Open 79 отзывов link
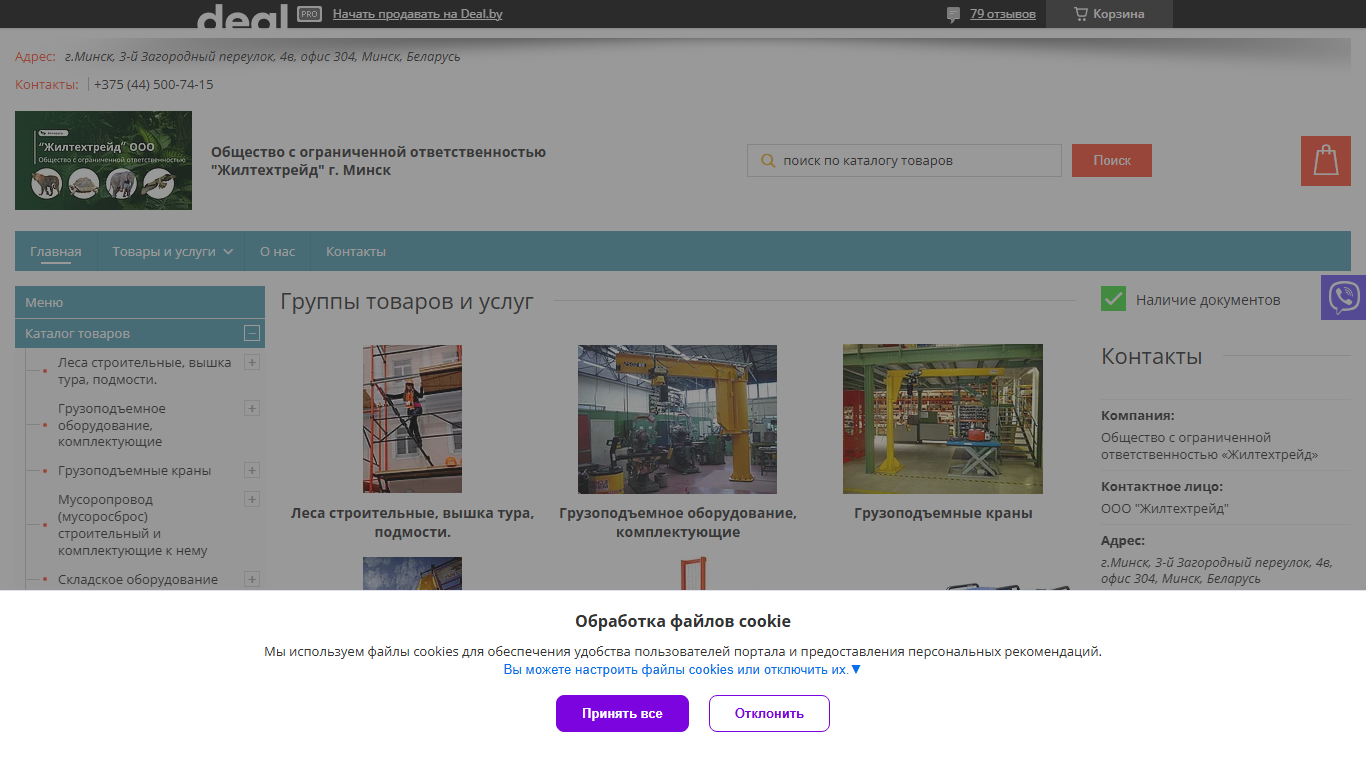 [x=1002, y=14]
